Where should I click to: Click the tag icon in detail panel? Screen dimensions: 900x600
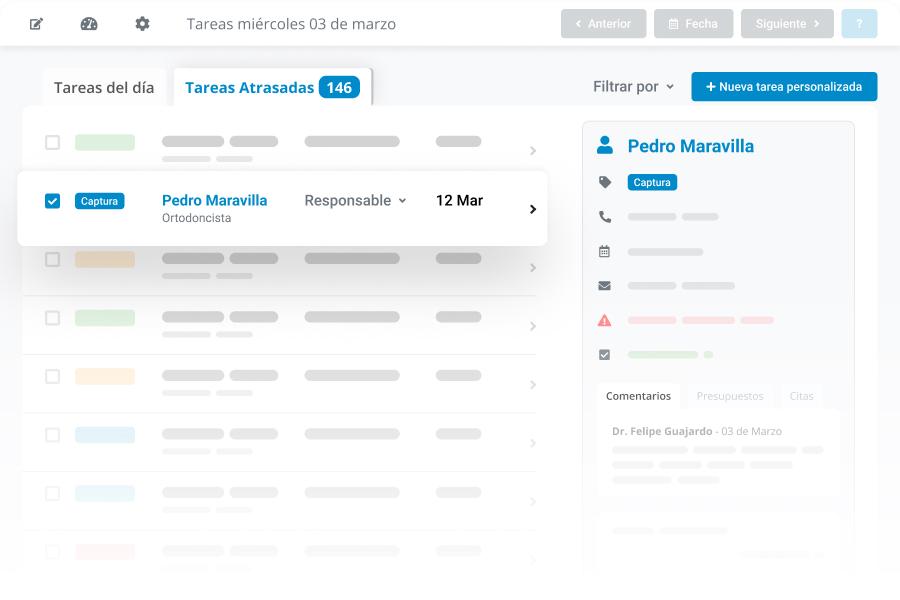click(x=605, y=183)
